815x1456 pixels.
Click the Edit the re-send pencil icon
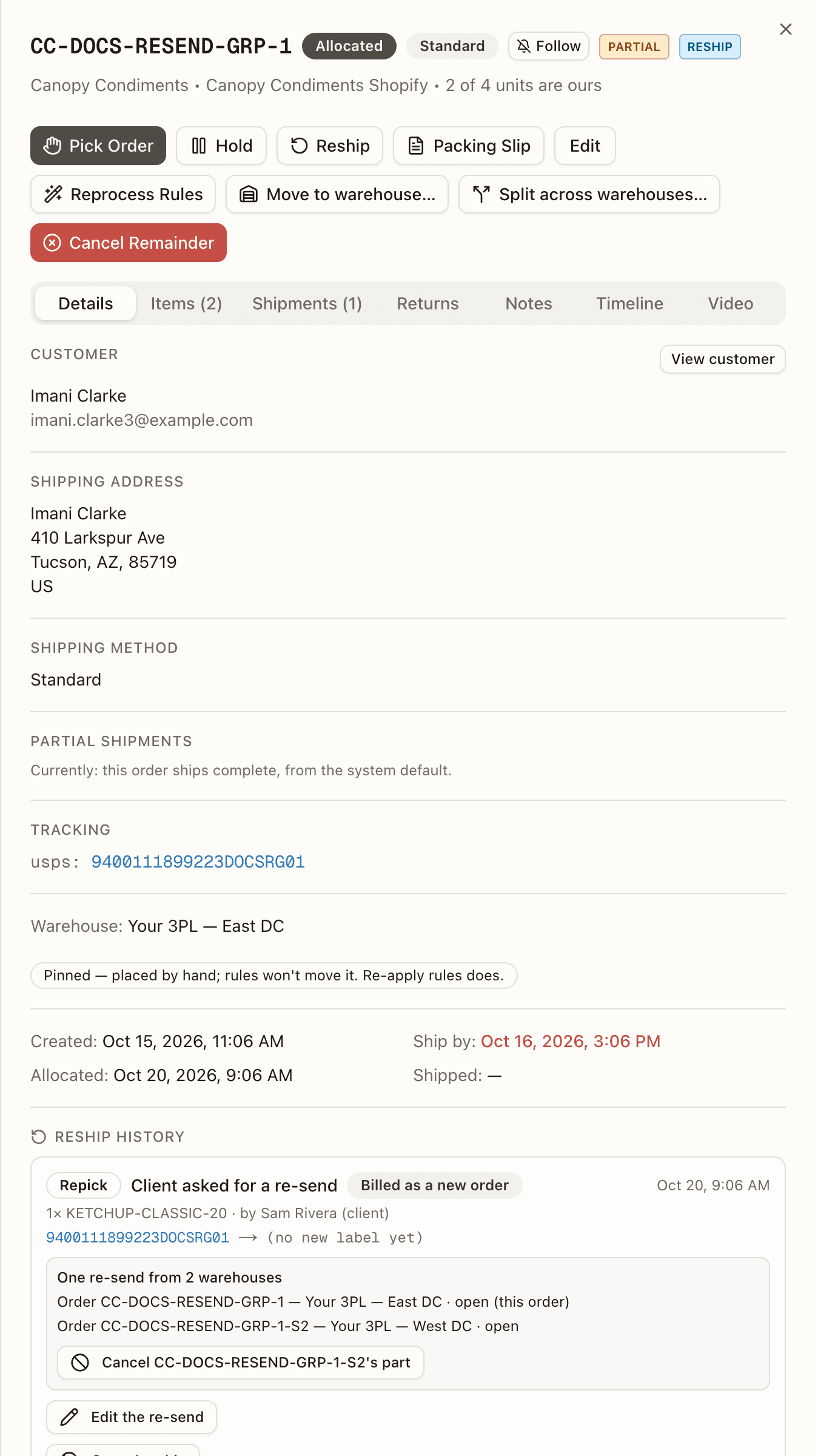point(69,1417)
